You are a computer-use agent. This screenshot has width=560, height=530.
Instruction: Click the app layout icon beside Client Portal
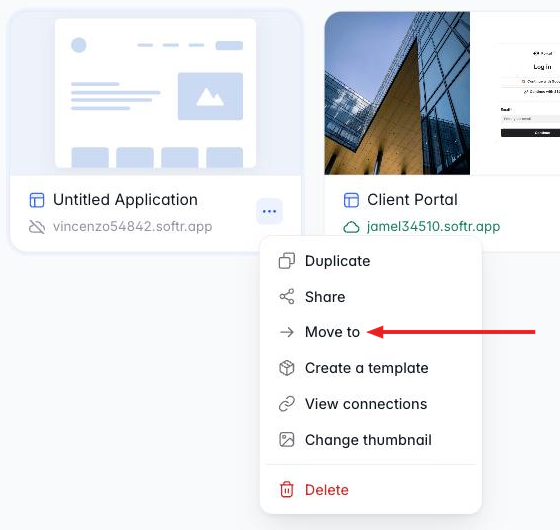tap(351, 200)
